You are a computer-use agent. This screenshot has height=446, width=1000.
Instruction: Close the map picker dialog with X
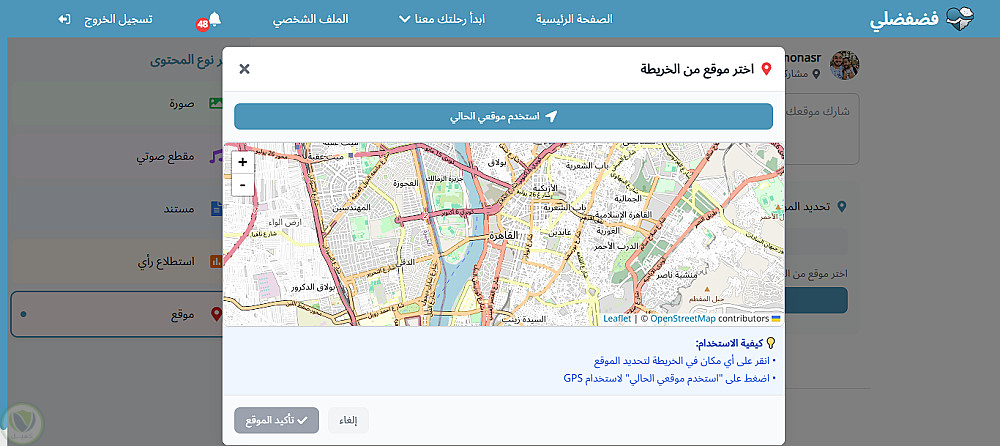click(x=244, y=69)
